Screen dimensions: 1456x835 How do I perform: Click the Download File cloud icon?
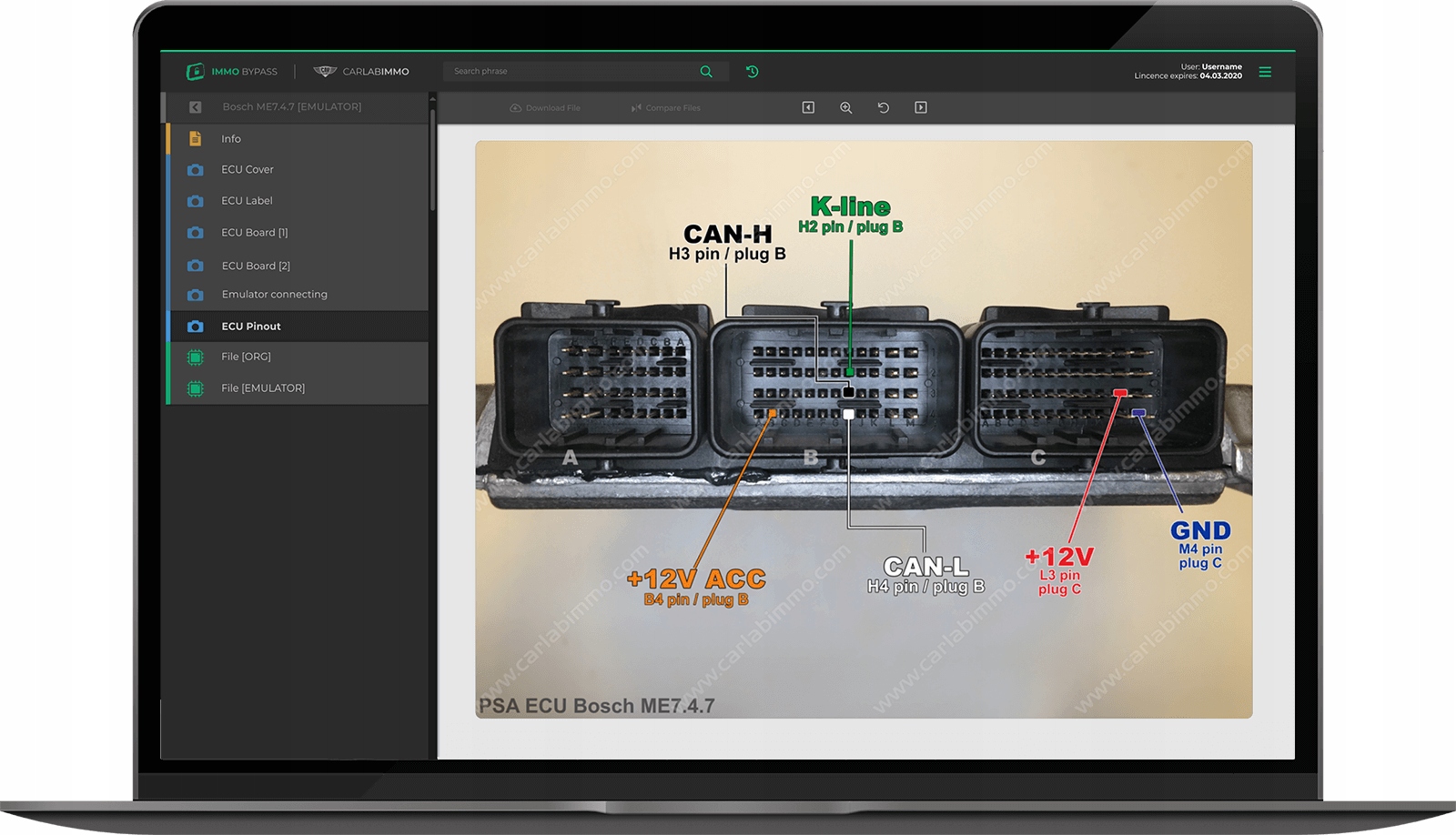(516, 108)
